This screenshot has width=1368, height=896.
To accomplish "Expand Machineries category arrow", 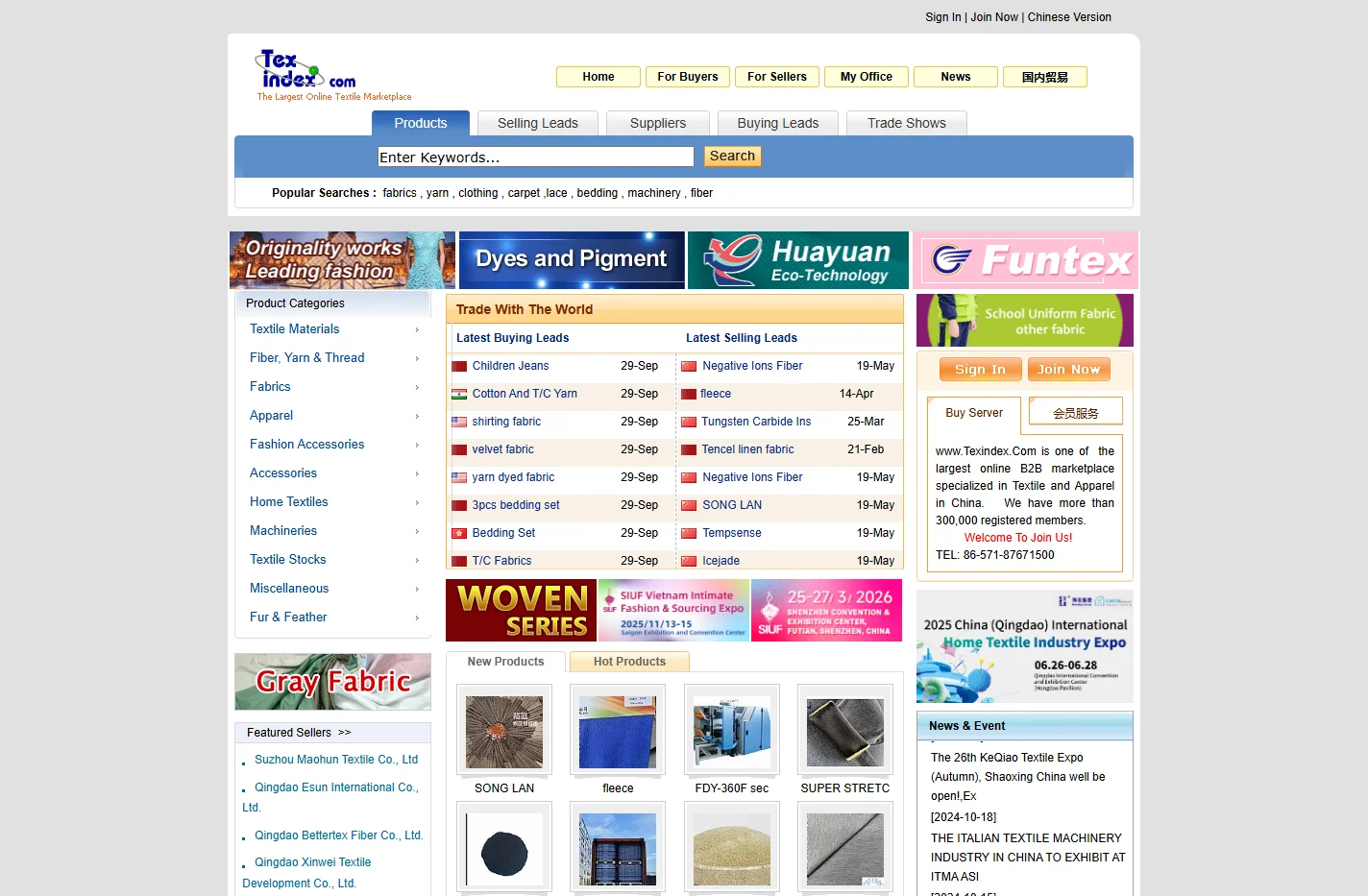I will pyautogui.click(x=417, y=532).
